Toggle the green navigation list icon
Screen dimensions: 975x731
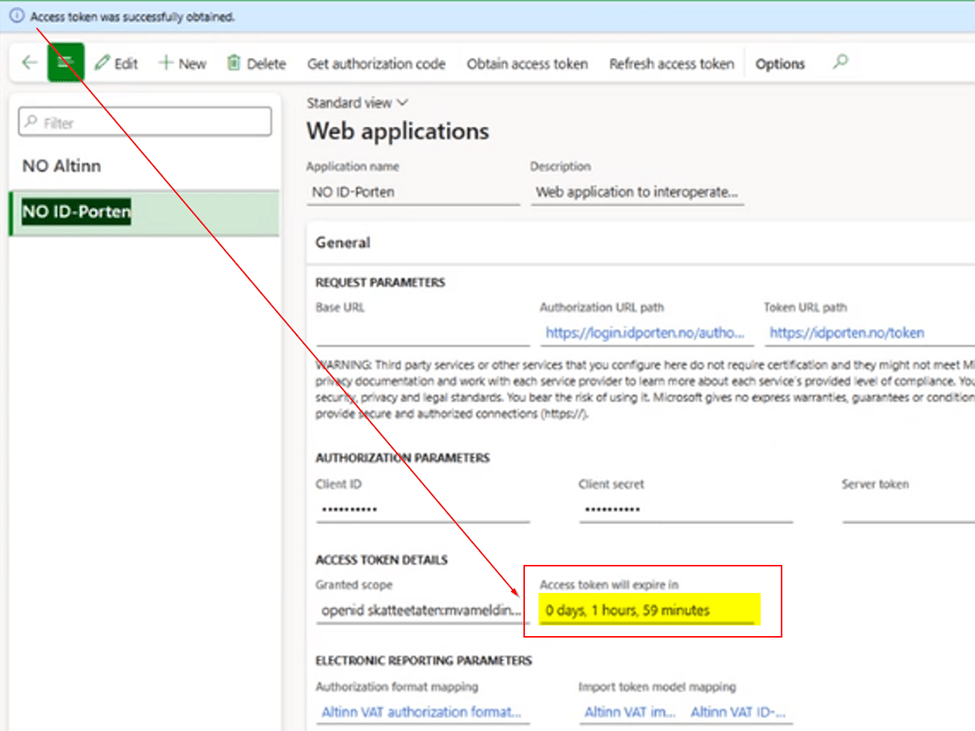66,63
